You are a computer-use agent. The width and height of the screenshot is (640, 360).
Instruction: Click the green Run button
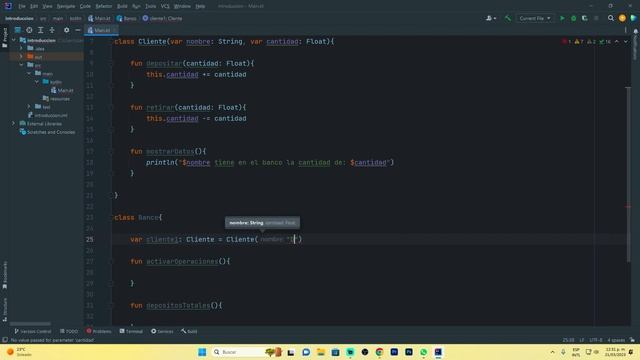tap(562, 18)
